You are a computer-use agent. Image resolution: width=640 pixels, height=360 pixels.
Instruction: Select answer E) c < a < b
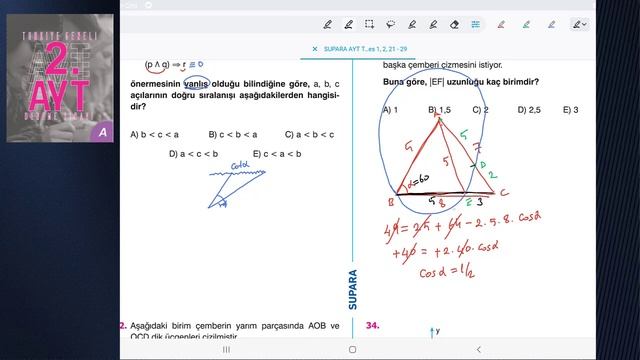(x=277, y=154)
